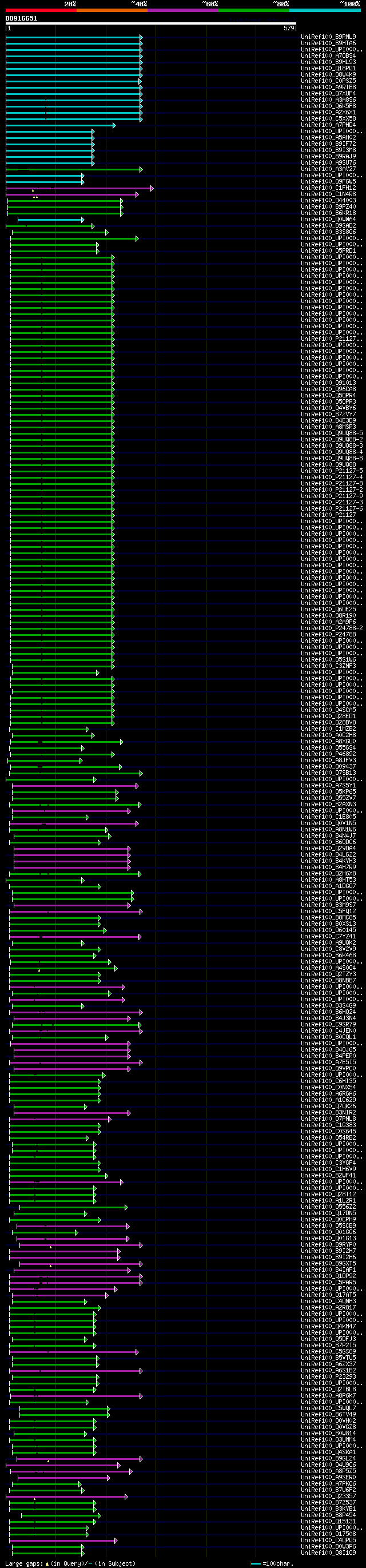366x1568 pixels.
Task: Open hit UniRef100_C0PSZ5
Action: tap(328, 81)
